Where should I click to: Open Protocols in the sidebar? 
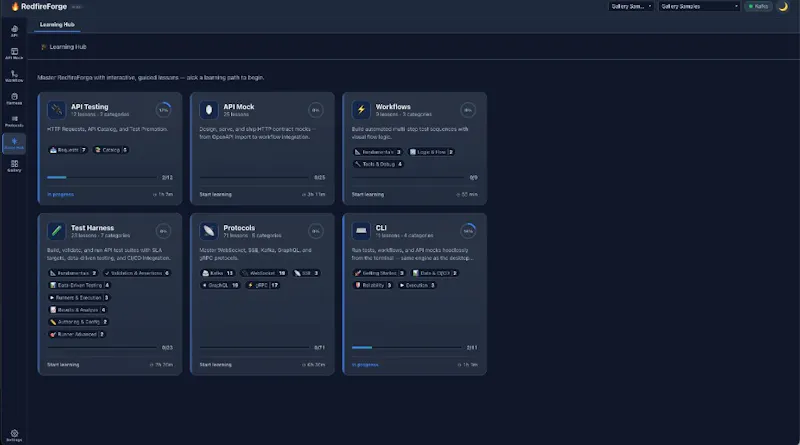tap(14, 121)
